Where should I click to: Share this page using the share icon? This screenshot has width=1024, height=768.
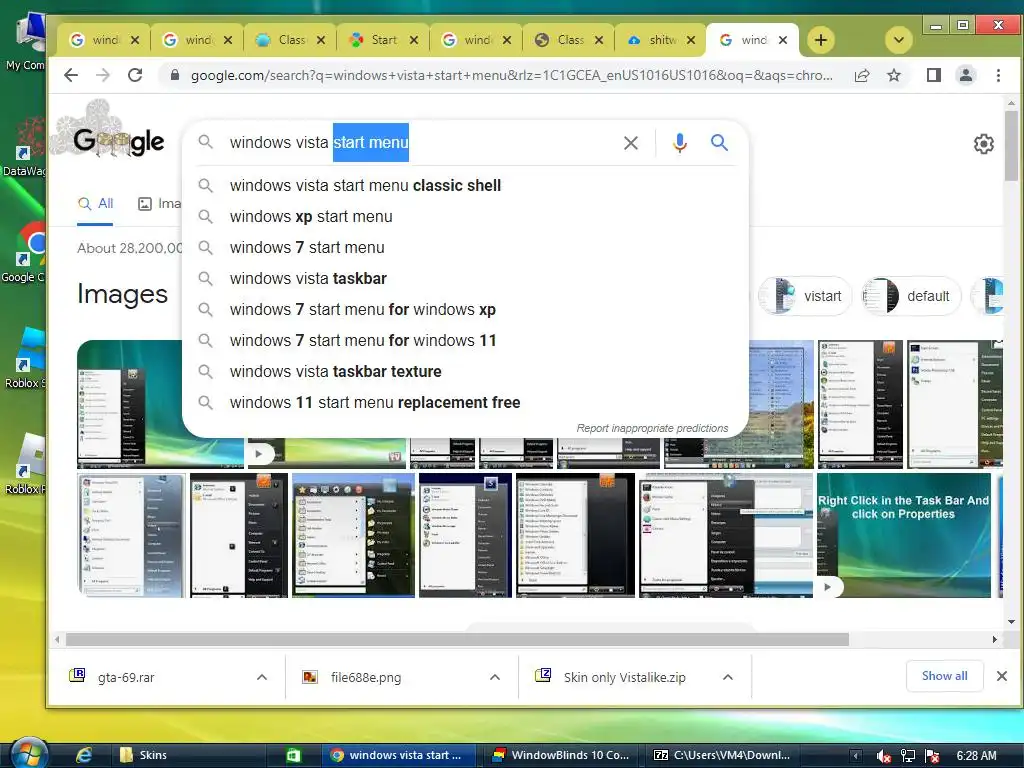coord(862,75)
